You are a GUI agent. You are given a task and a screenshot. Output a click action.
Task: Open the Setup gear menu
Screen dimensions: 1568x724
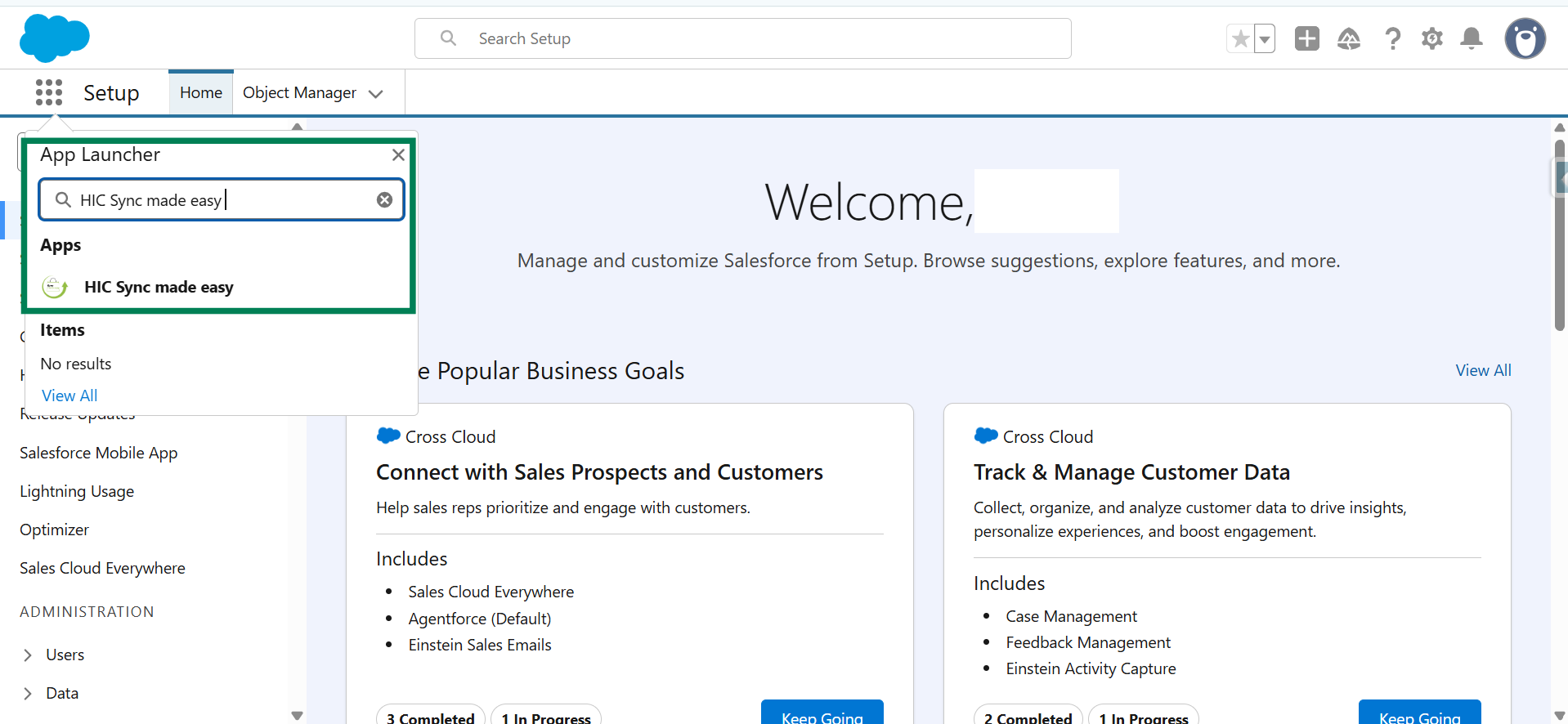tap(1431, 38)
